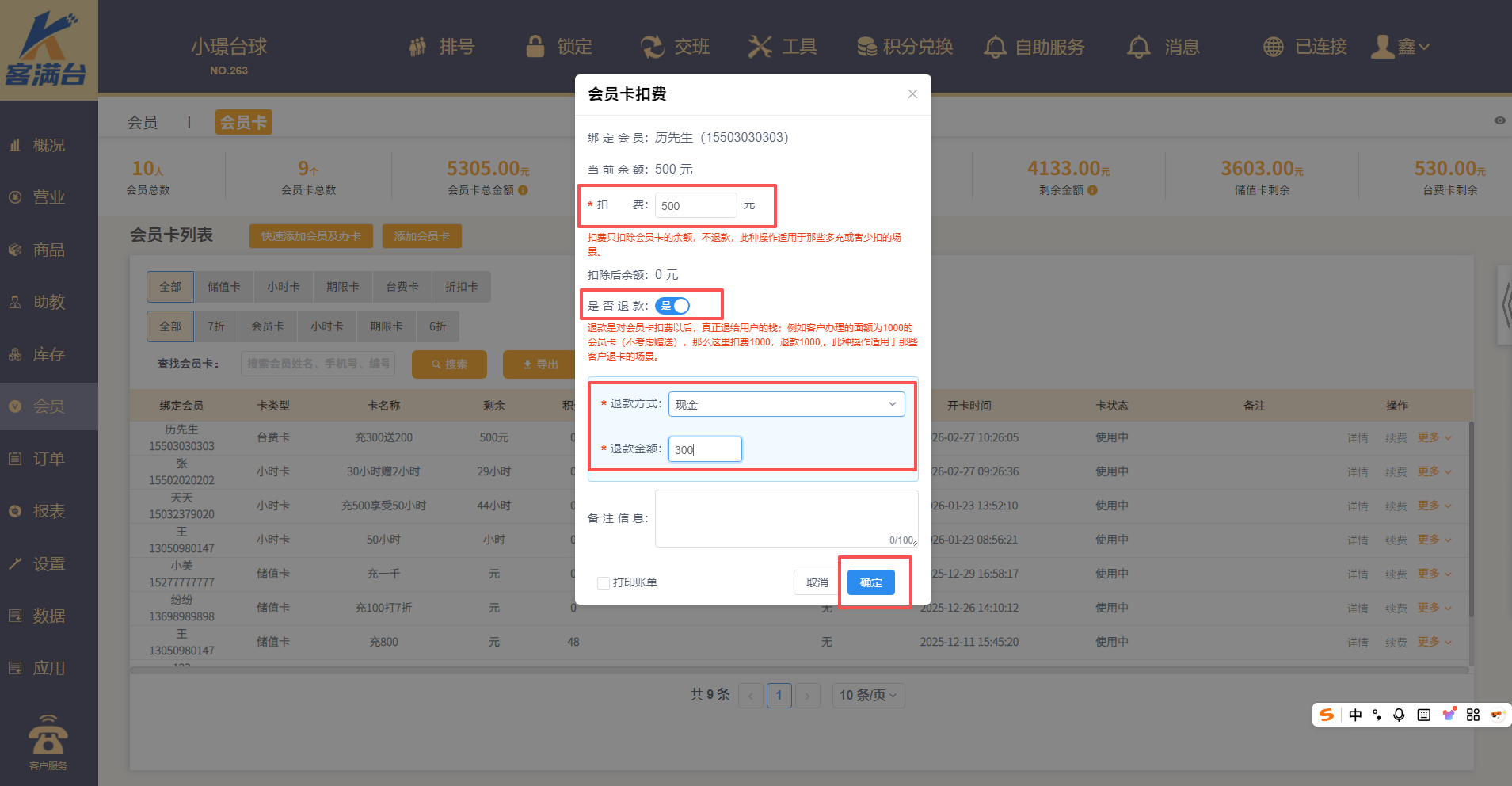Expand the 退款方式 dropdown showing 现金

pyautogui.click(x=786, y=404)
